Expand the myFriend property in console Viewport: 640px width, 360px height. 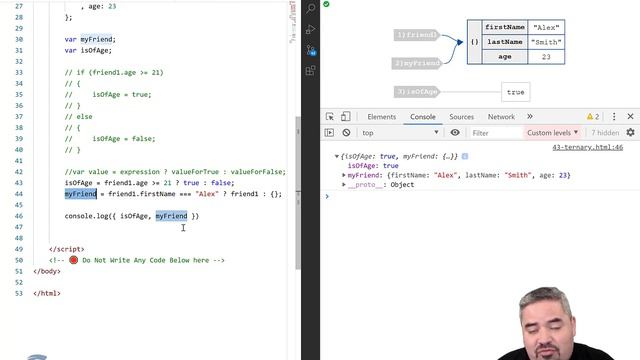pyautogui.click(x=344, y=175)
